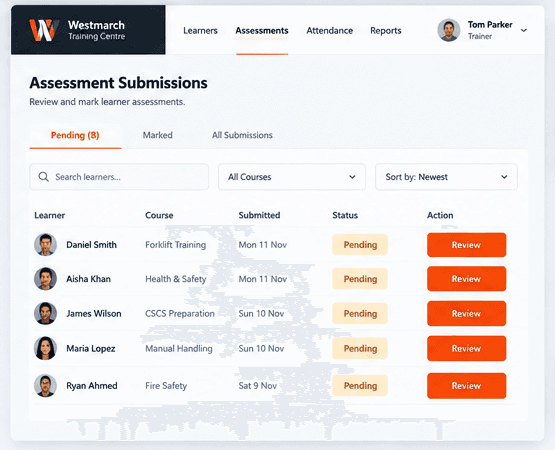Click Maria Lopez's Pending status badge
Screen dimensions: 555x450
360,348
